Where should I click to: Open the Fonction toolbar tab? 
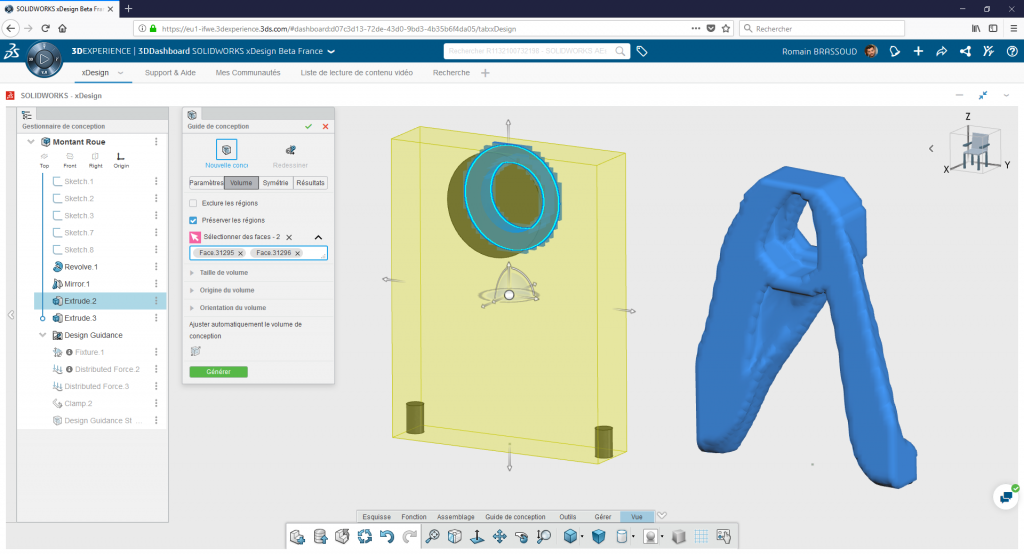tap(414, 516)
